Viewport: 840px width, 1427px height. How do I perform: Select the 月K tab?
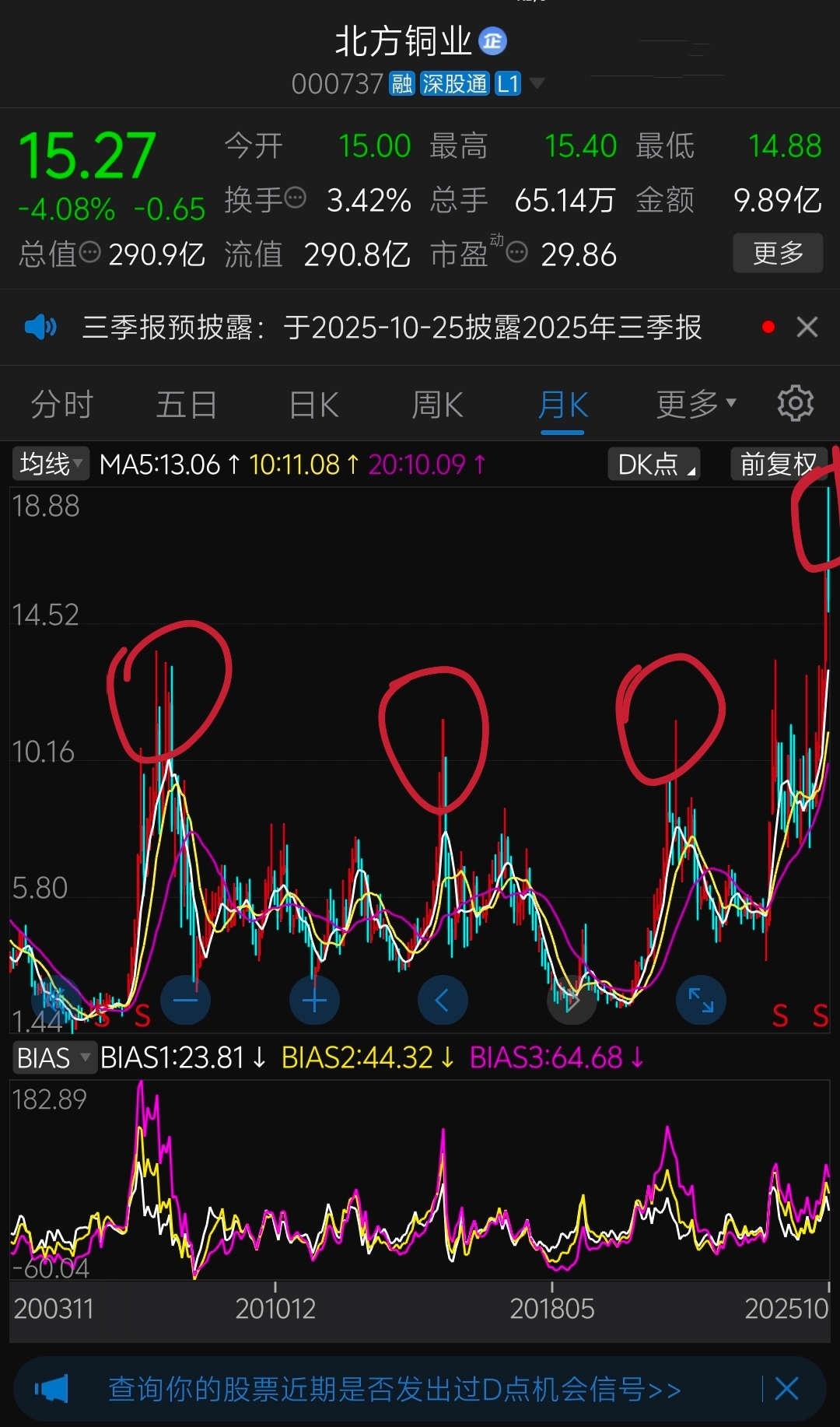pos(563,405)
